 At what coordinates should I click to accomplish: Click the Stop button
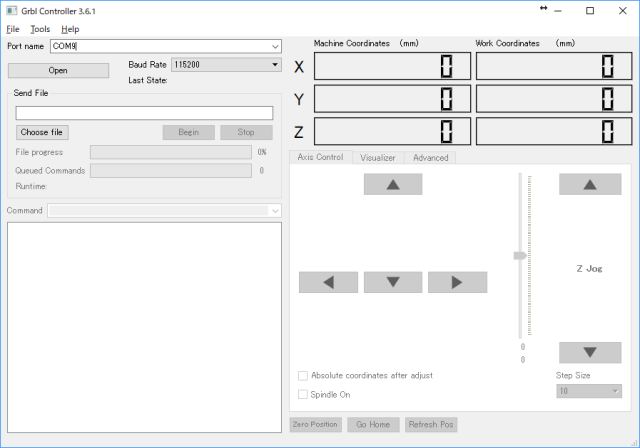click(246, 132)
